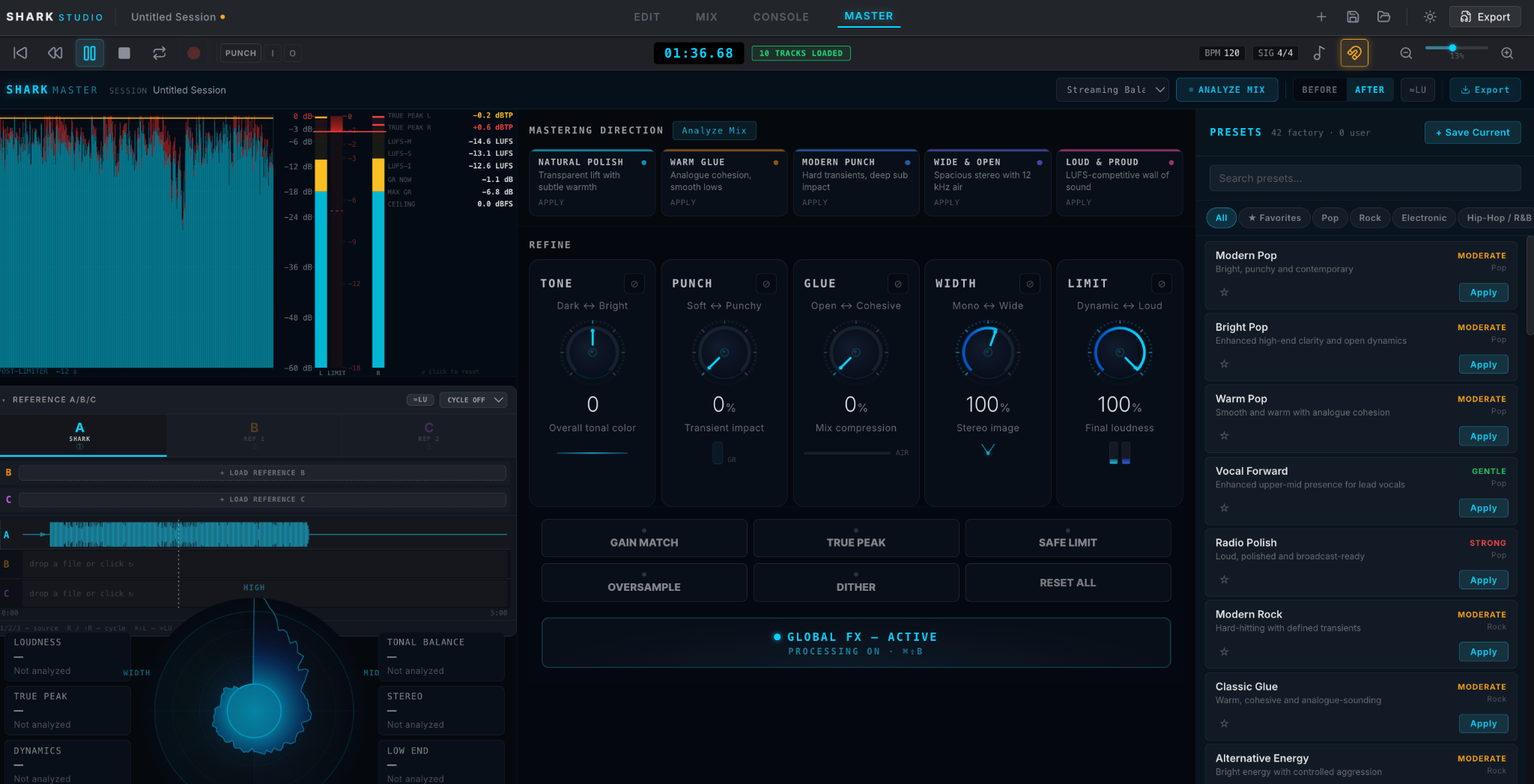Enable OVERSAMPLE option
The height and width of the screenshot is (784, 1534).
click(x=644, y=583)
